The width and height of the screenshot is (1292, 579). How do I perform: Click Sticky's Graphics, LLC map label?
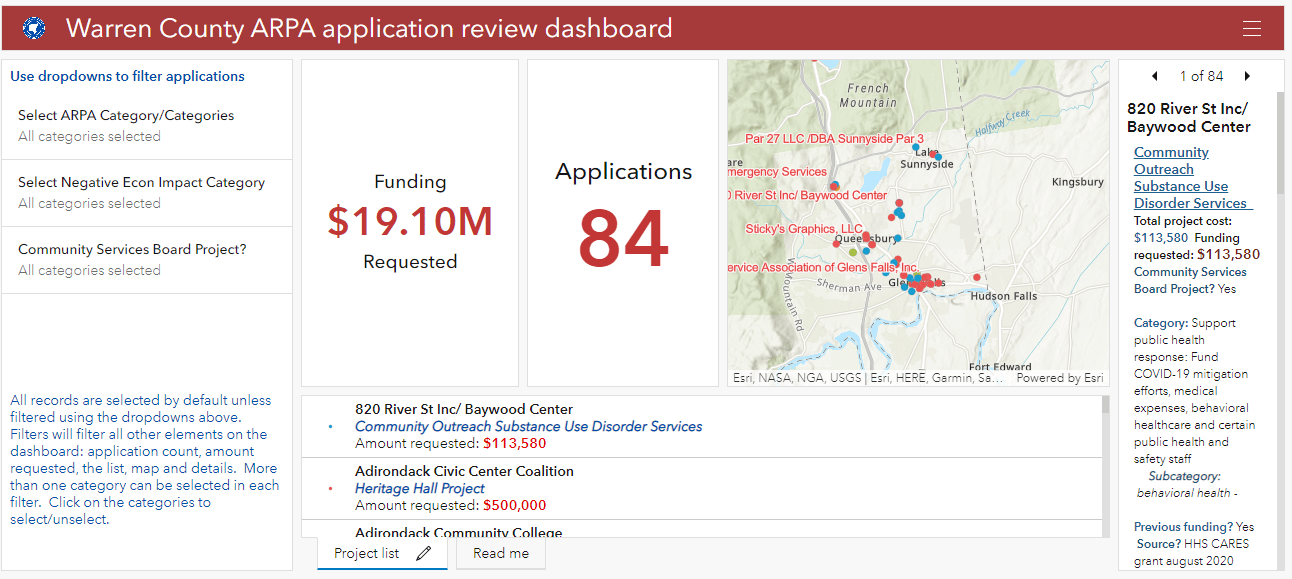tap(804, 229)
